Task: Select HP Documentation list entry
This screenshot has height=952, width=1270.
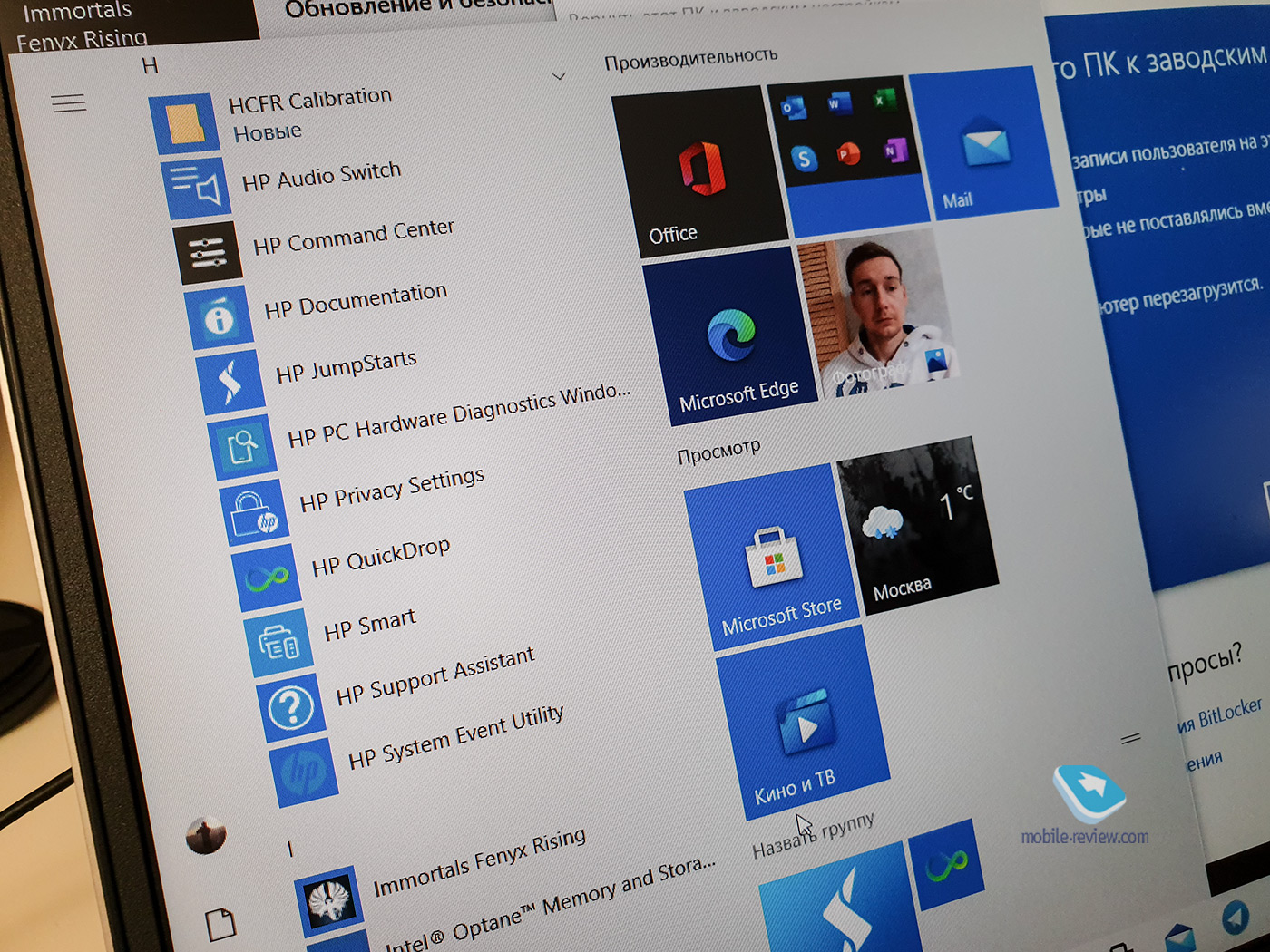Action: pyautogui.click(x=356, y=300)
